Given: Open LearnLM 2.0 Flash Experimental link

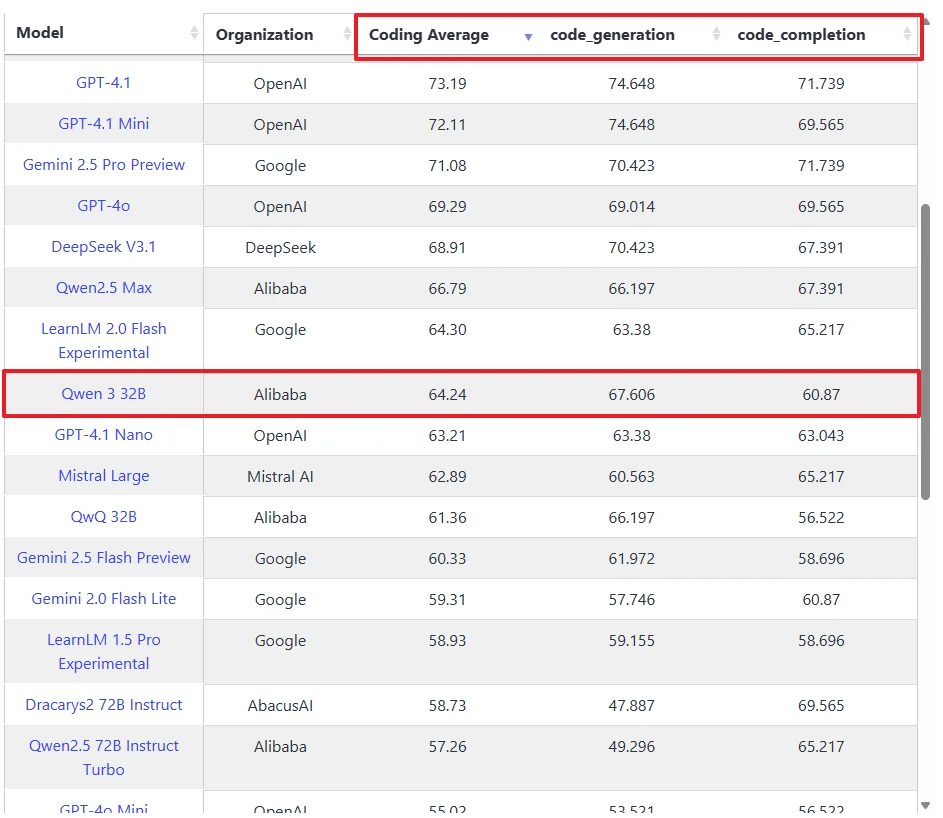Looking at the screenshot, I should 103,340.
